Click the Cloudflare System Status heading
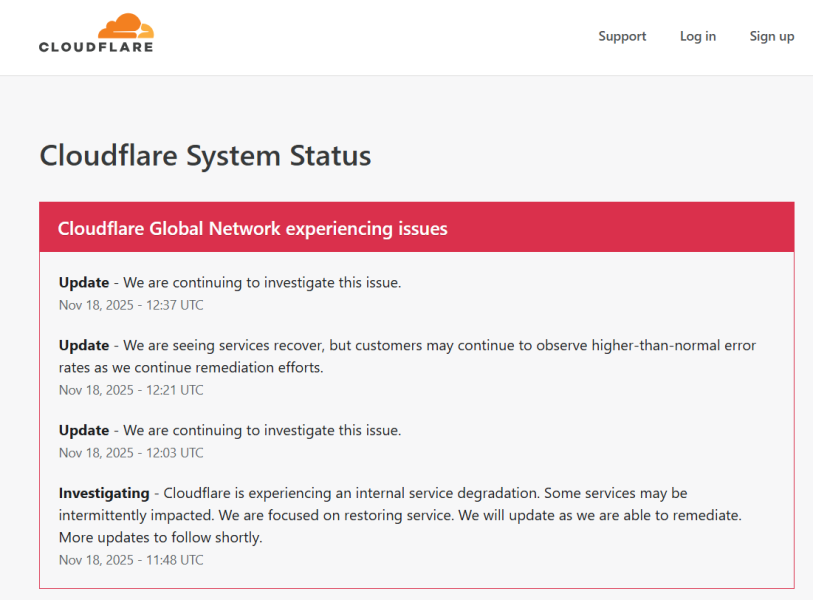This screenshot has height=600, width=813. click(x=205, y=156)
